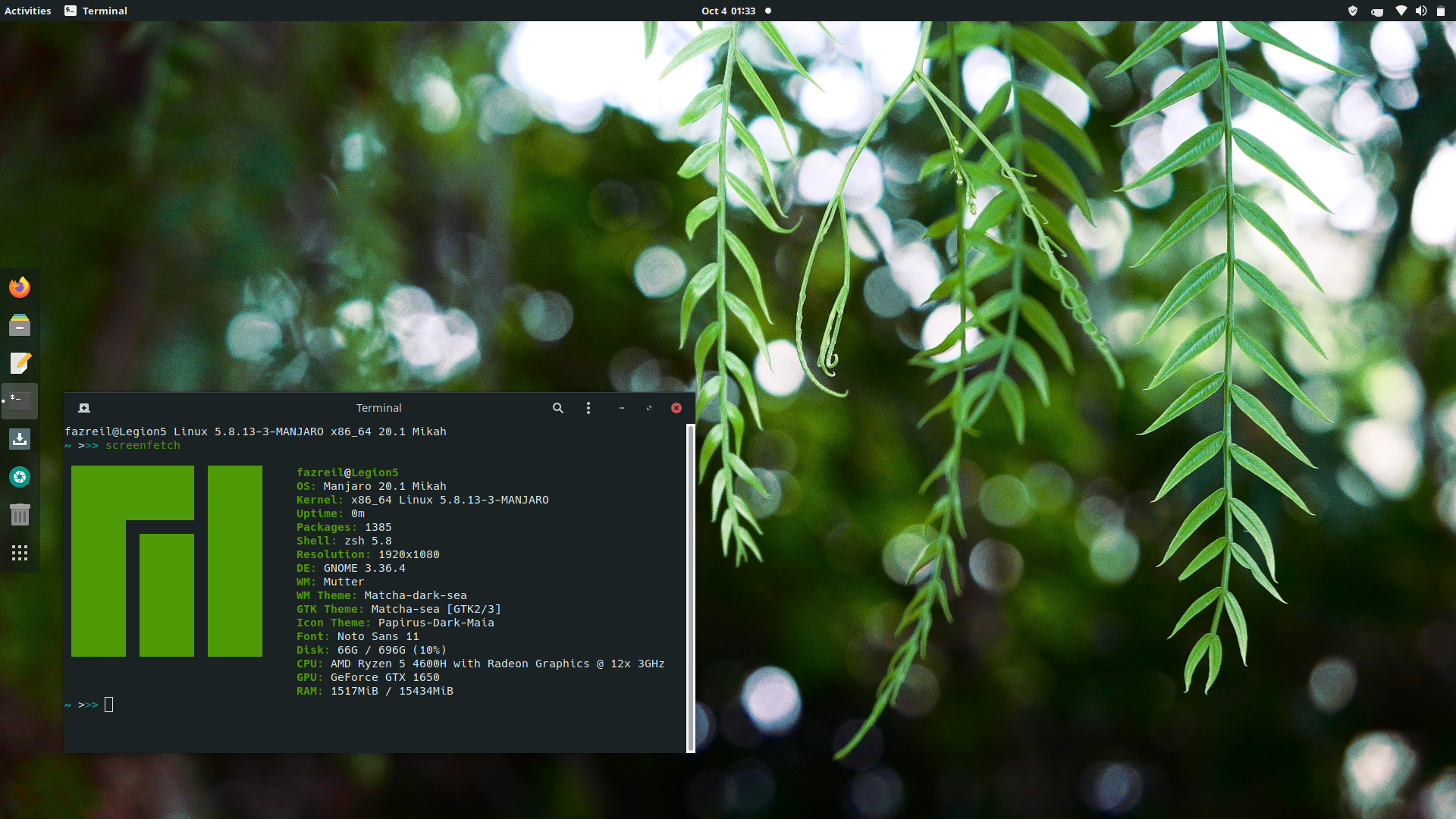Click the 'screenfetch' command text
Image resolution: width=1456 pixels, height=819 pixels.
[143, 445]
